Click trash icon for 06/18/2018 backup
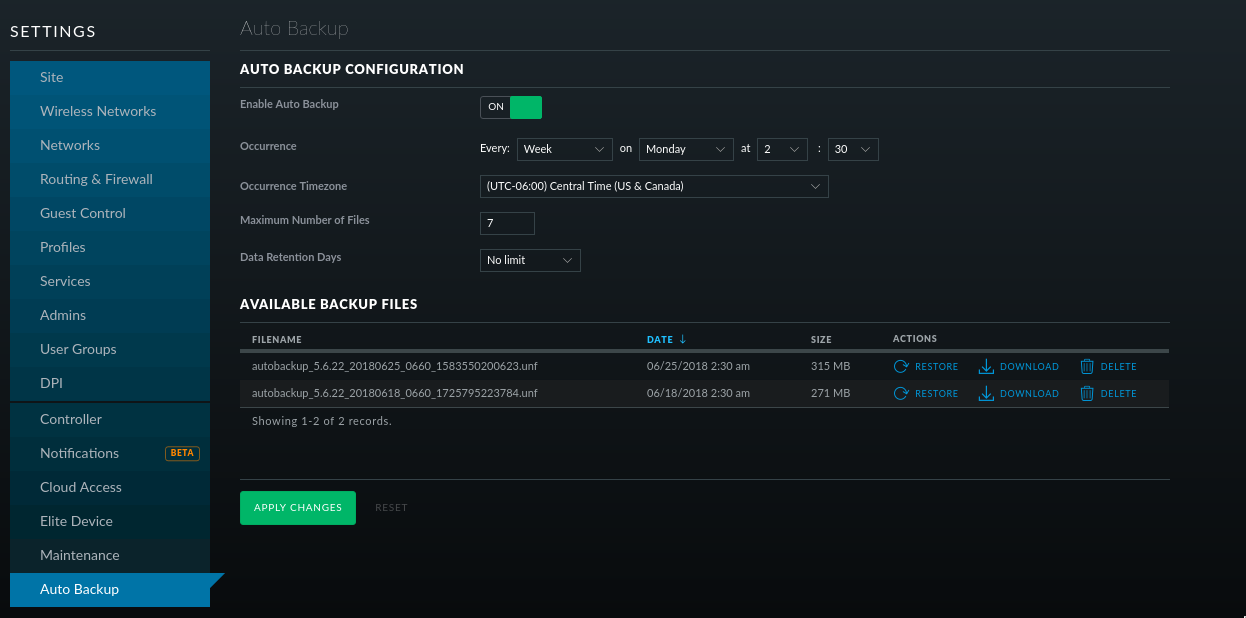The width and height of the screenshot is (1246, 618). click(1087, 394)
